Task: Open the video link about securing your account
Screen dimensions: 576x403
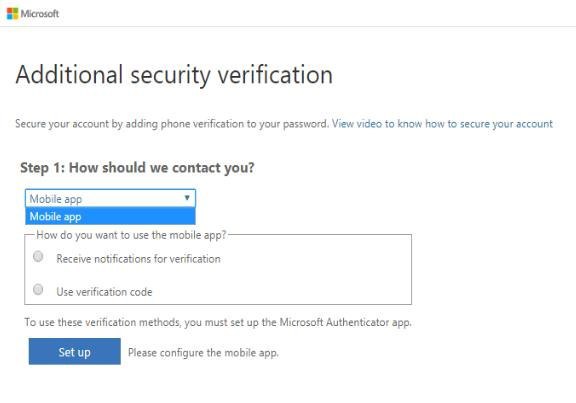Action: (442, 124)
